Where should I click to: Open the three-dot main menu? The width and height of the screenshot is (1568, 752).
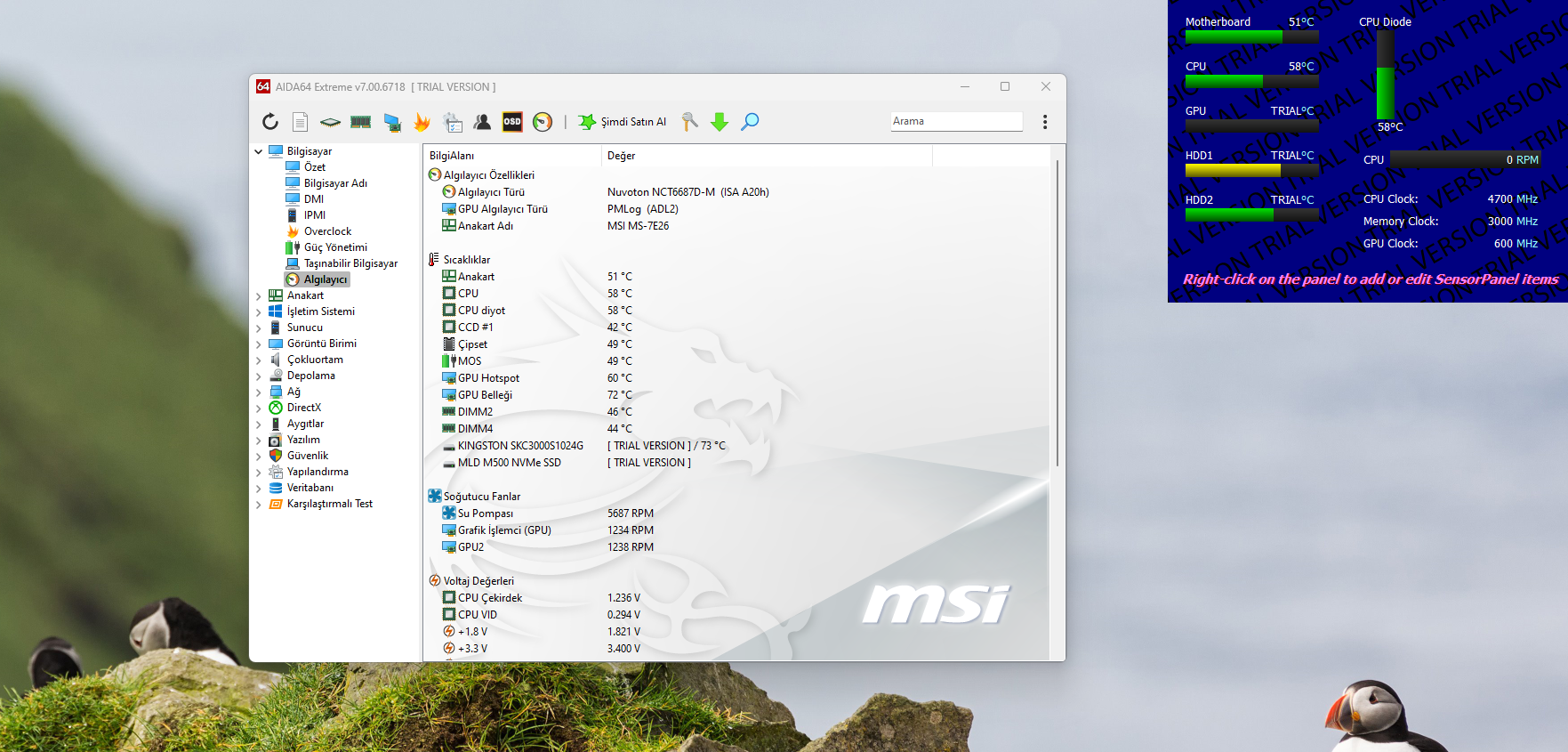pyautogui.click(x=1045, y=122)
